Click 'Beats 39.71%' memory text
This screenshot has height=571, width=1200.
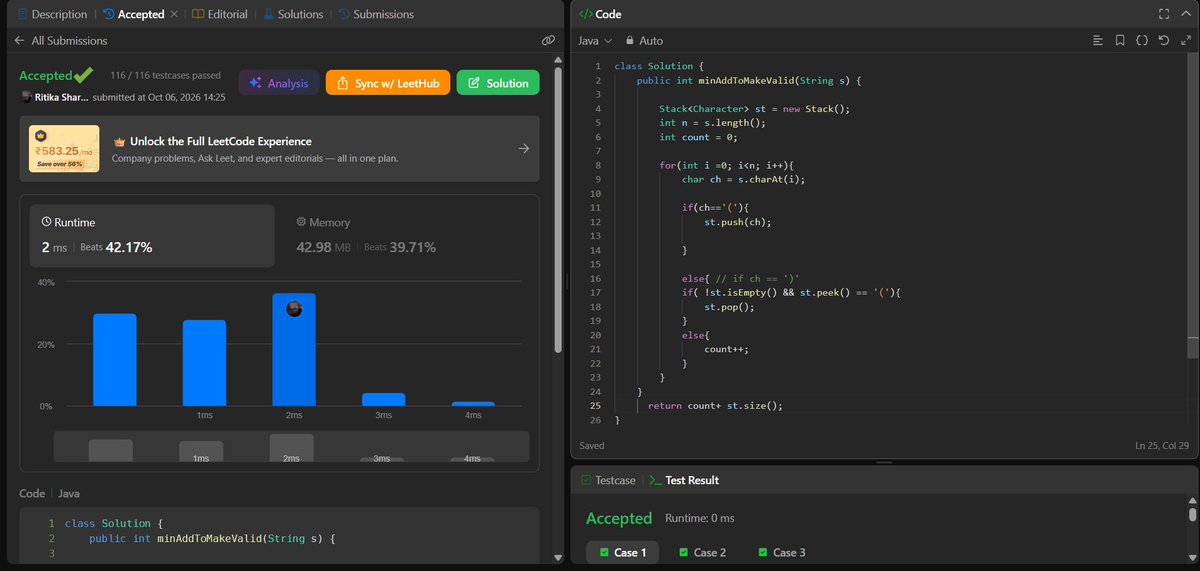400,247
